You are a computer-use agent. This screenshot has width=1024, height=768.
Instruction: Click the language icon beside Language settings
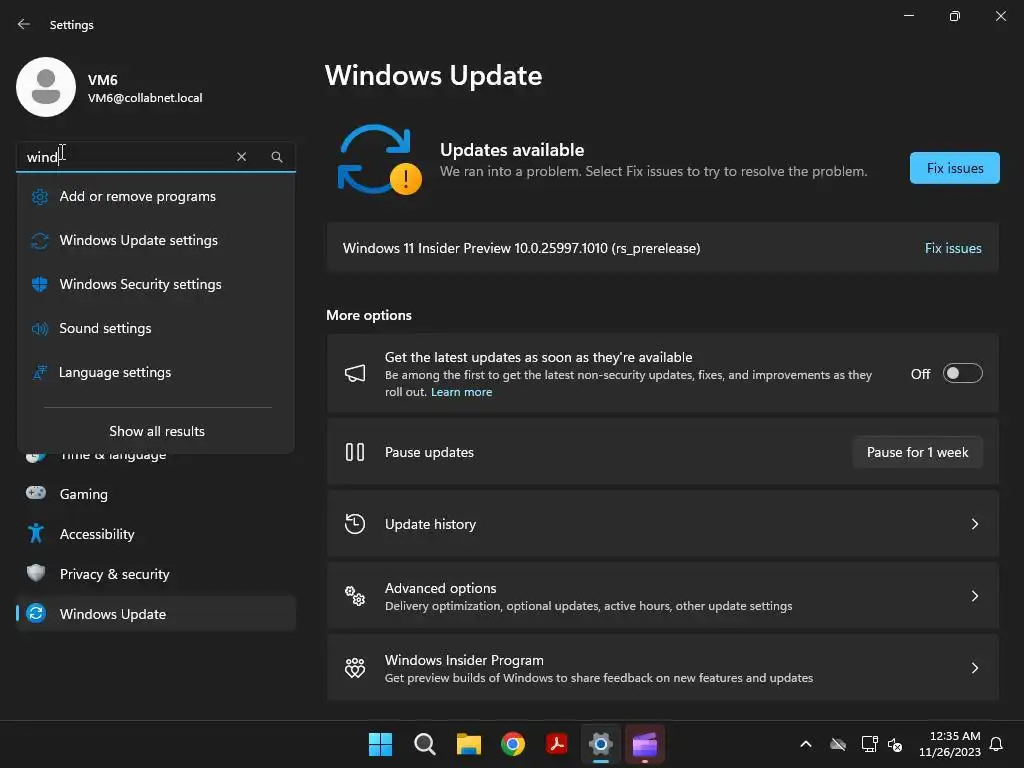point(40,372)
